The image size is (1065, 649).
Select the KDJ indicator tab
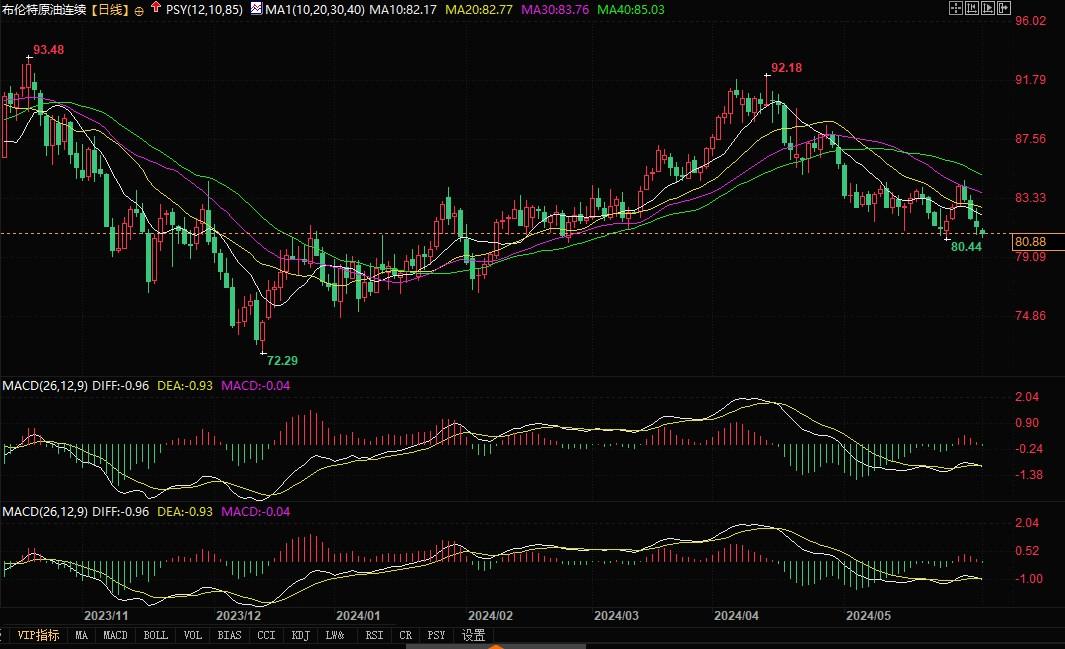[299, 635]
